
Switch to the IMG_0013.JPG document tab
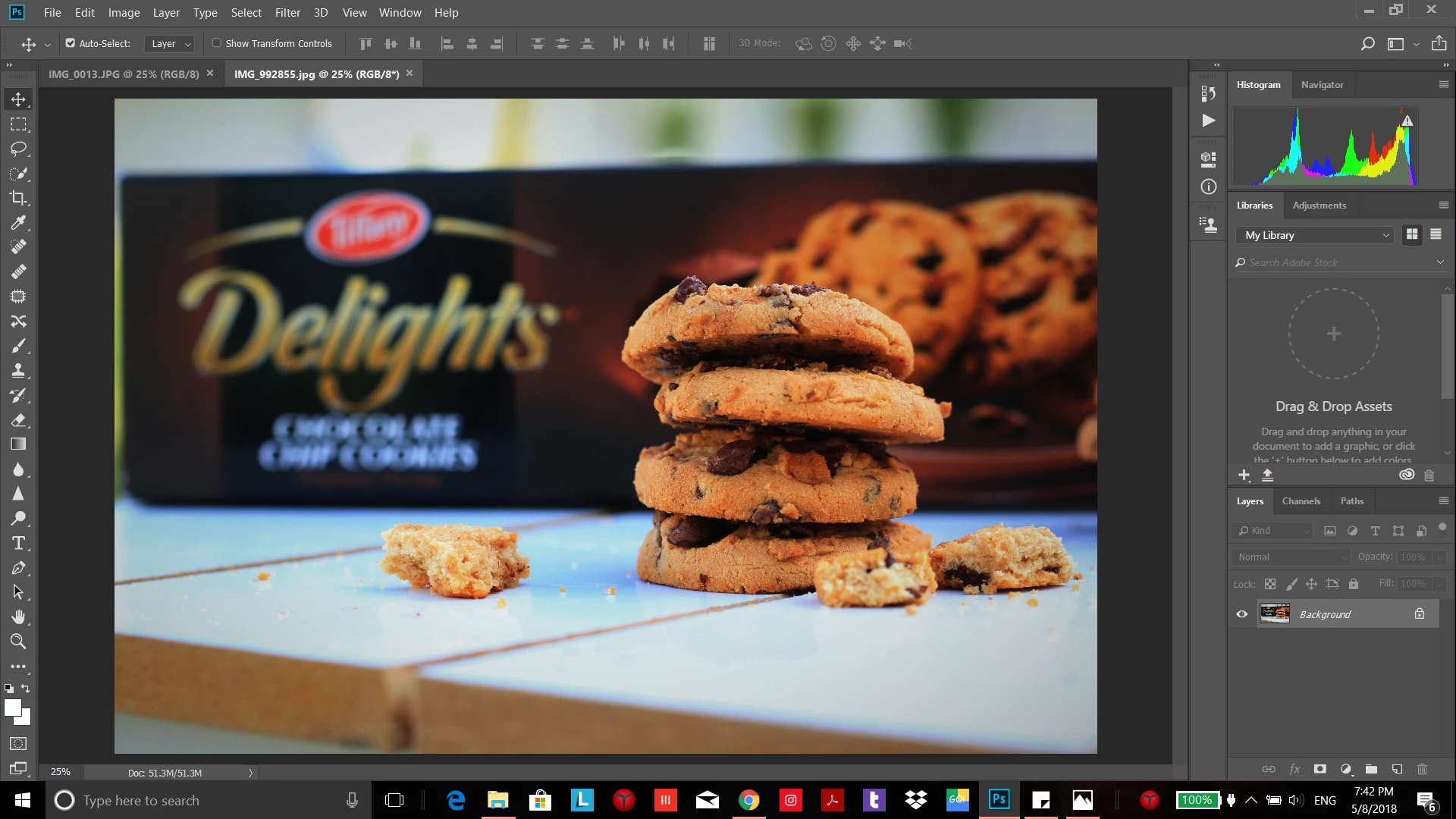(x=123, y=74)
